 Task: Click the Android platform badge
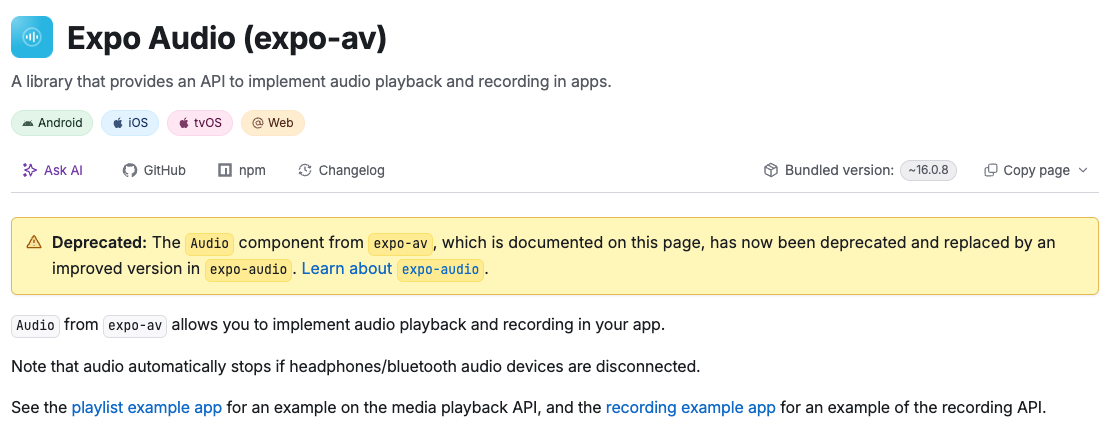[x=52, y=123]
